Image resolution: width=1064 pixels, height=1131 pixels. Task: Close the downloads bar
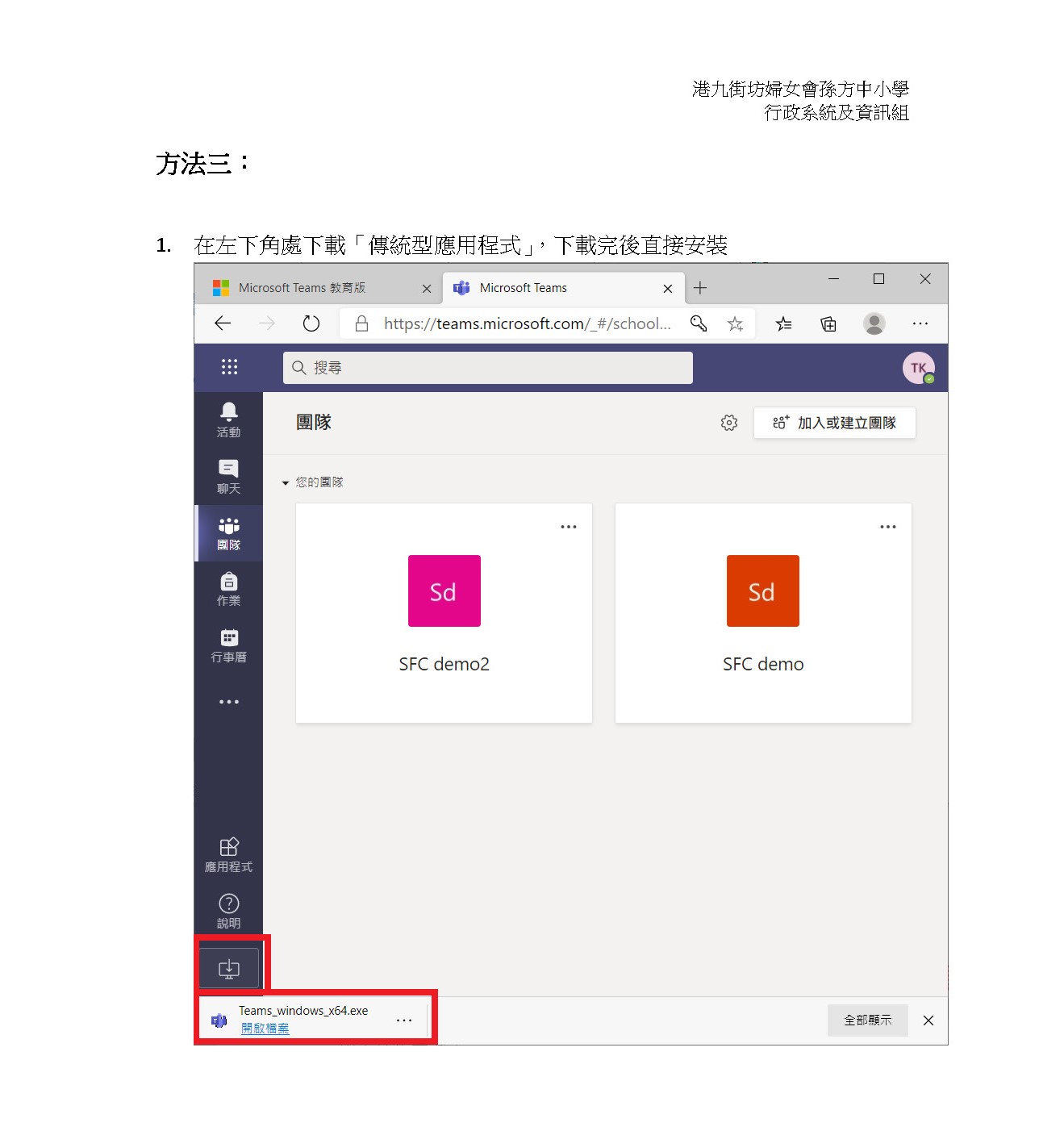pos(928,1020)
